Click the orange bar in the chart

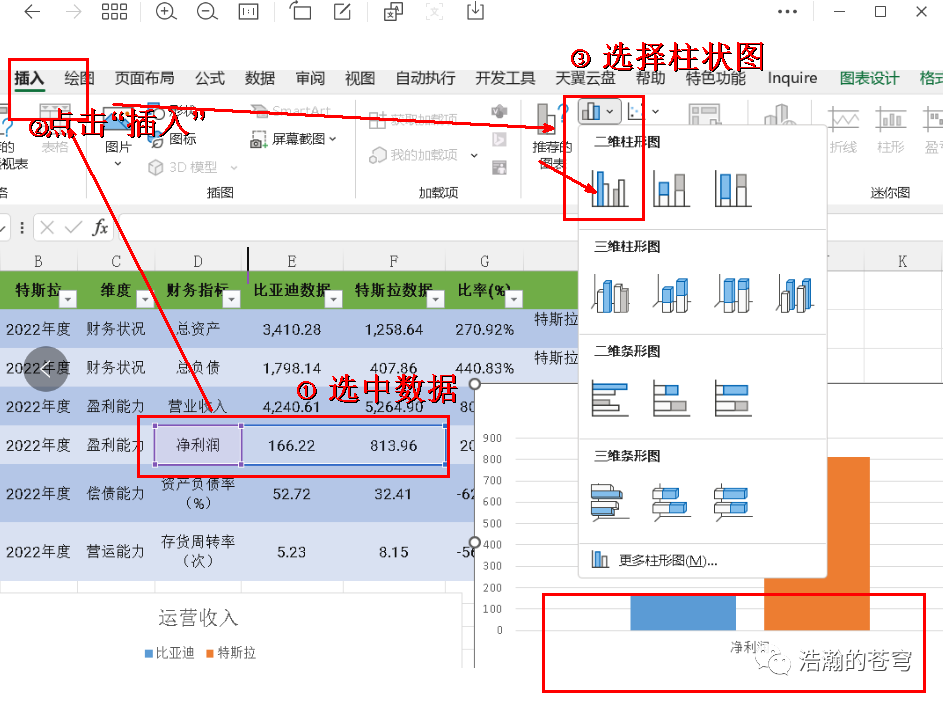coord(817,605)
